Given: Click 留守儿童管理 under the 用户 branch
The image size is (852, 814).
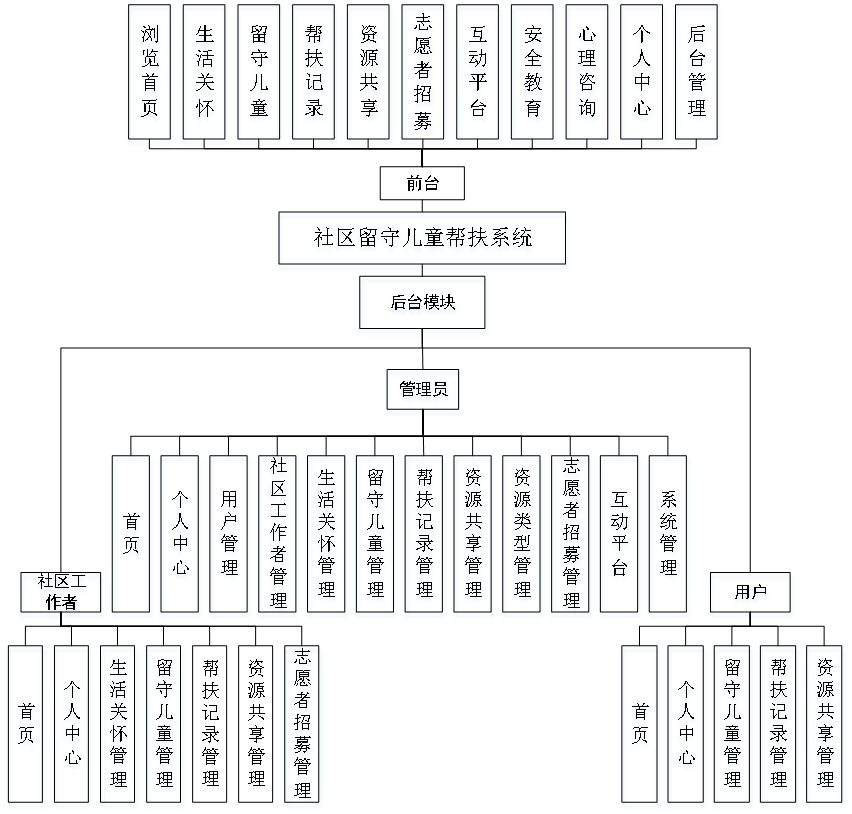Looking at the screenshot, I should (x=732, y=724).
